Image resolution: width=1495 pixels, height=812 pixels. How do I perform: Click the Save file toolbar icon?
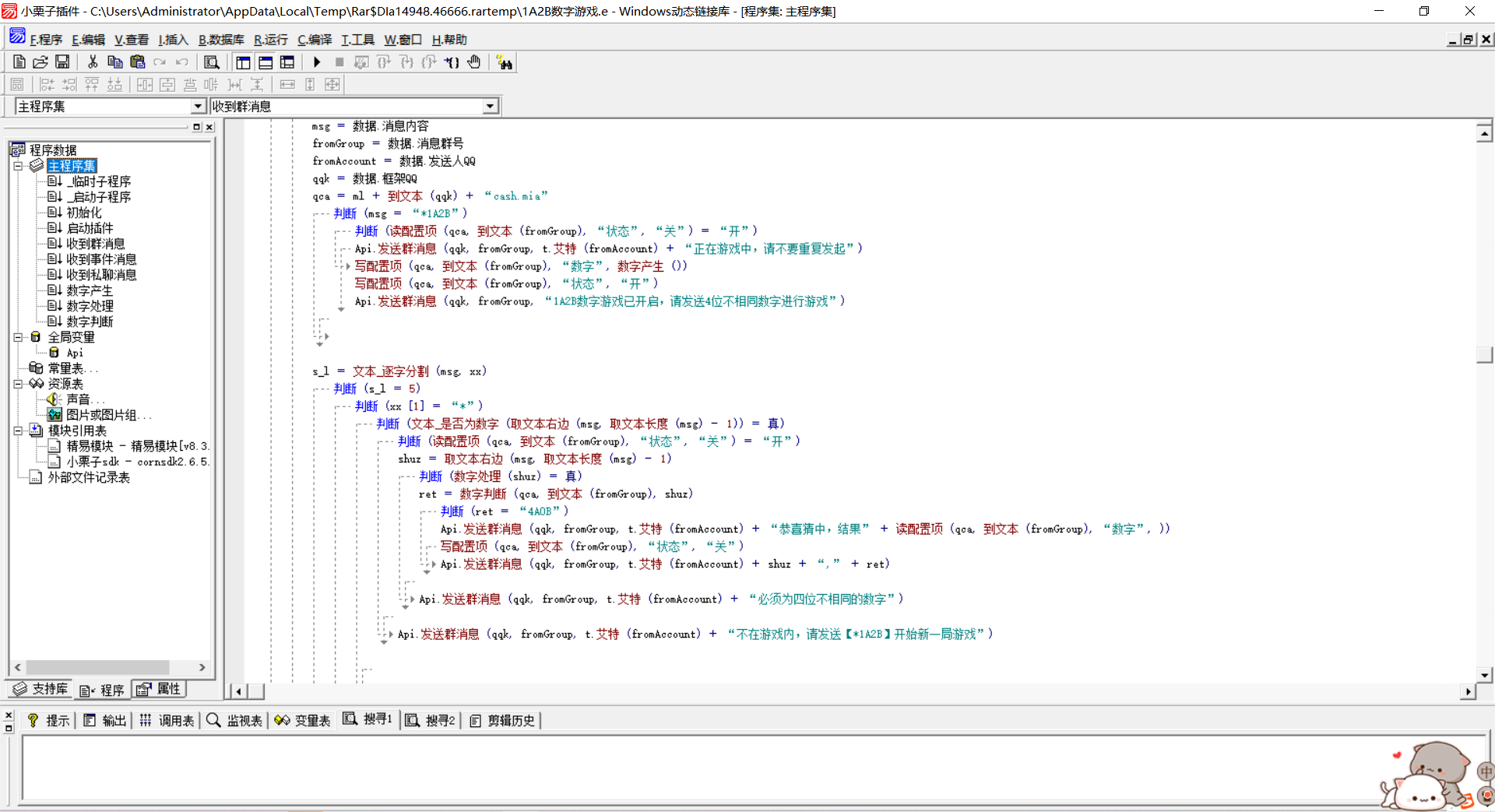tap(62, 62)
